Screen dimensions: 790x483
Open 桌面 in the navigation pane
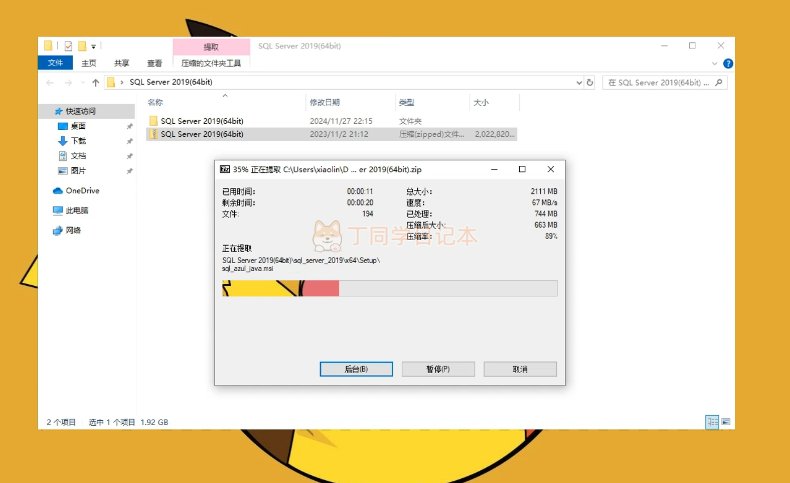[78, 126]
